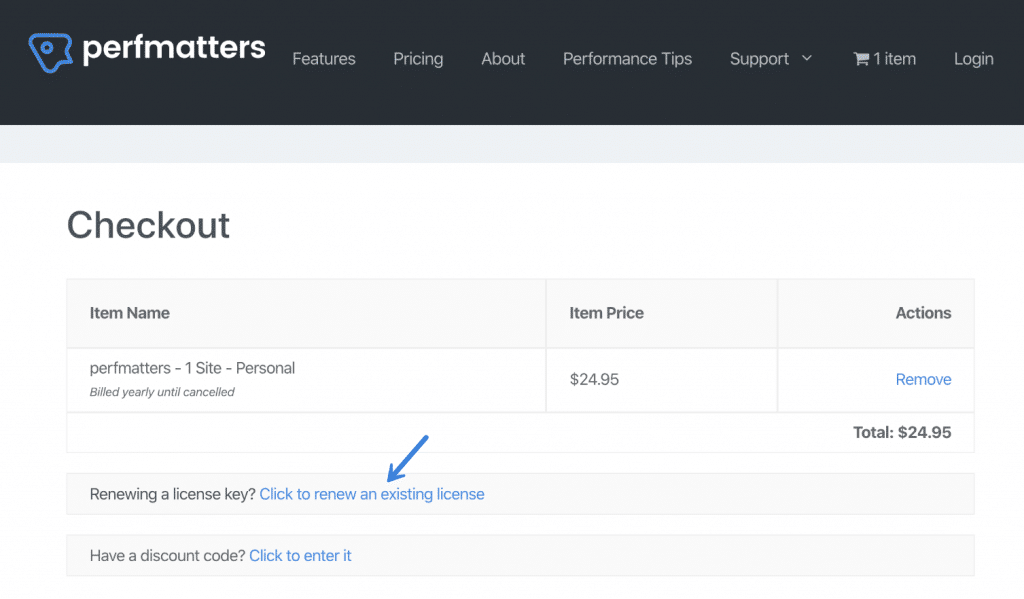Click the Support menu label
Image resolution: width=1024 pixels, height=599 pixels.
760,59
